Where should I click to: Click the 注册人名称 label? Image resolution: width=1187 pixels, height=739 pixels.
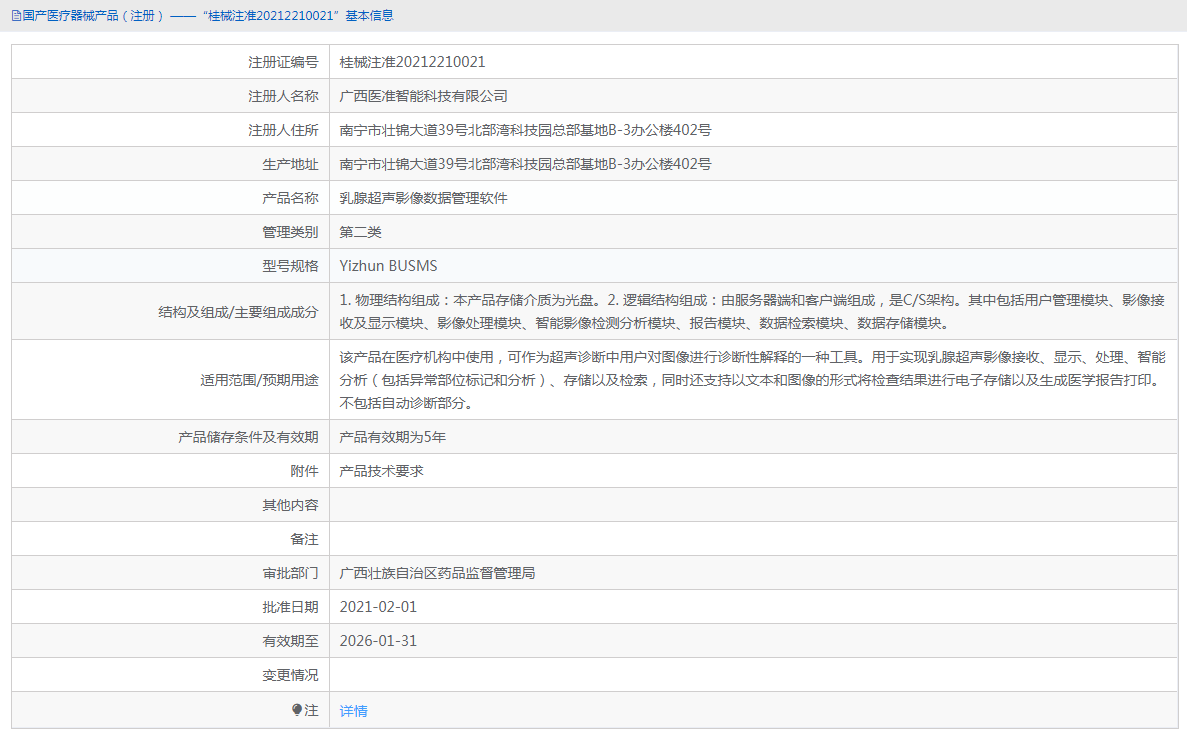point(283,96)
